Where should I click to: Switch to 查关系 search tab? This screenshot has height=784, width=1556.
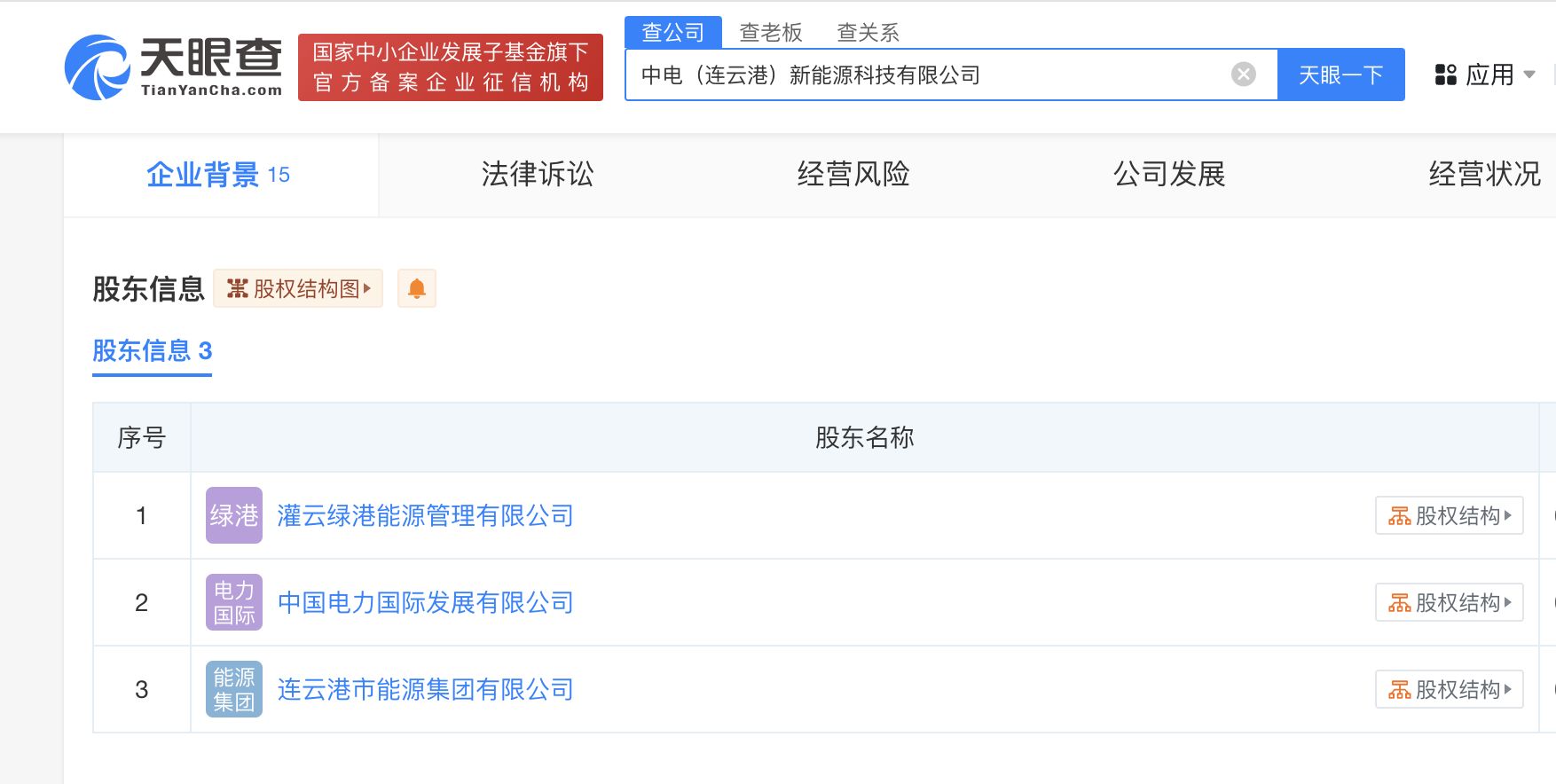868,33
